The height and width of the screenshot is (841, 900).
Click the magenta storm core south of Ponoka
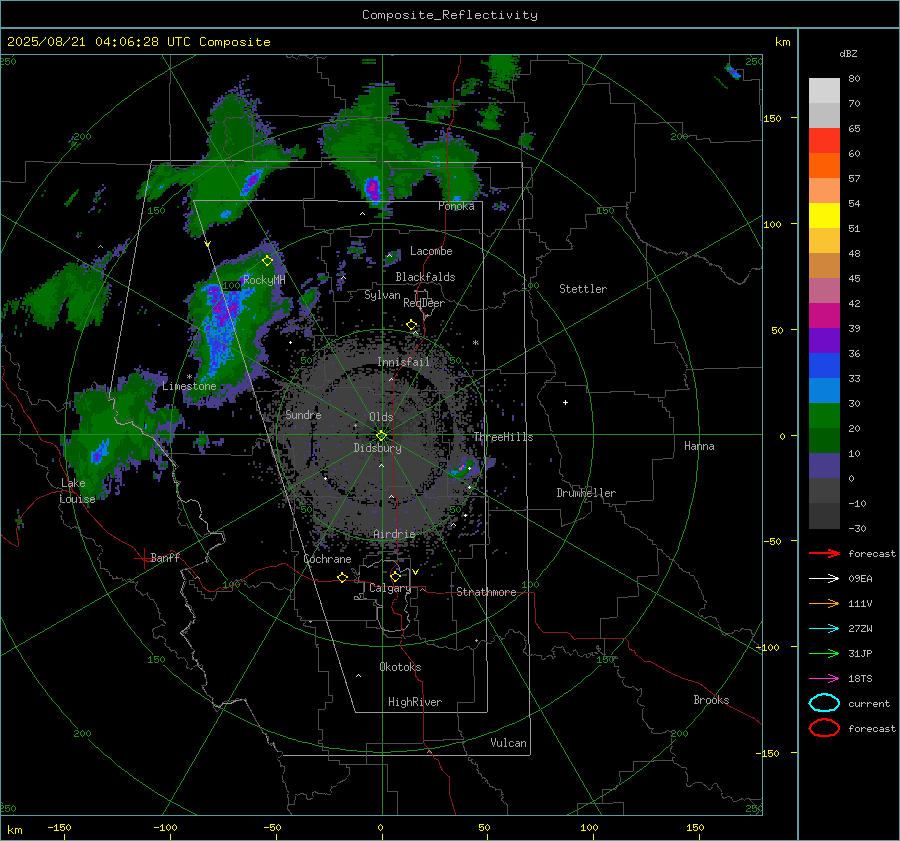[x=372, y=188]
